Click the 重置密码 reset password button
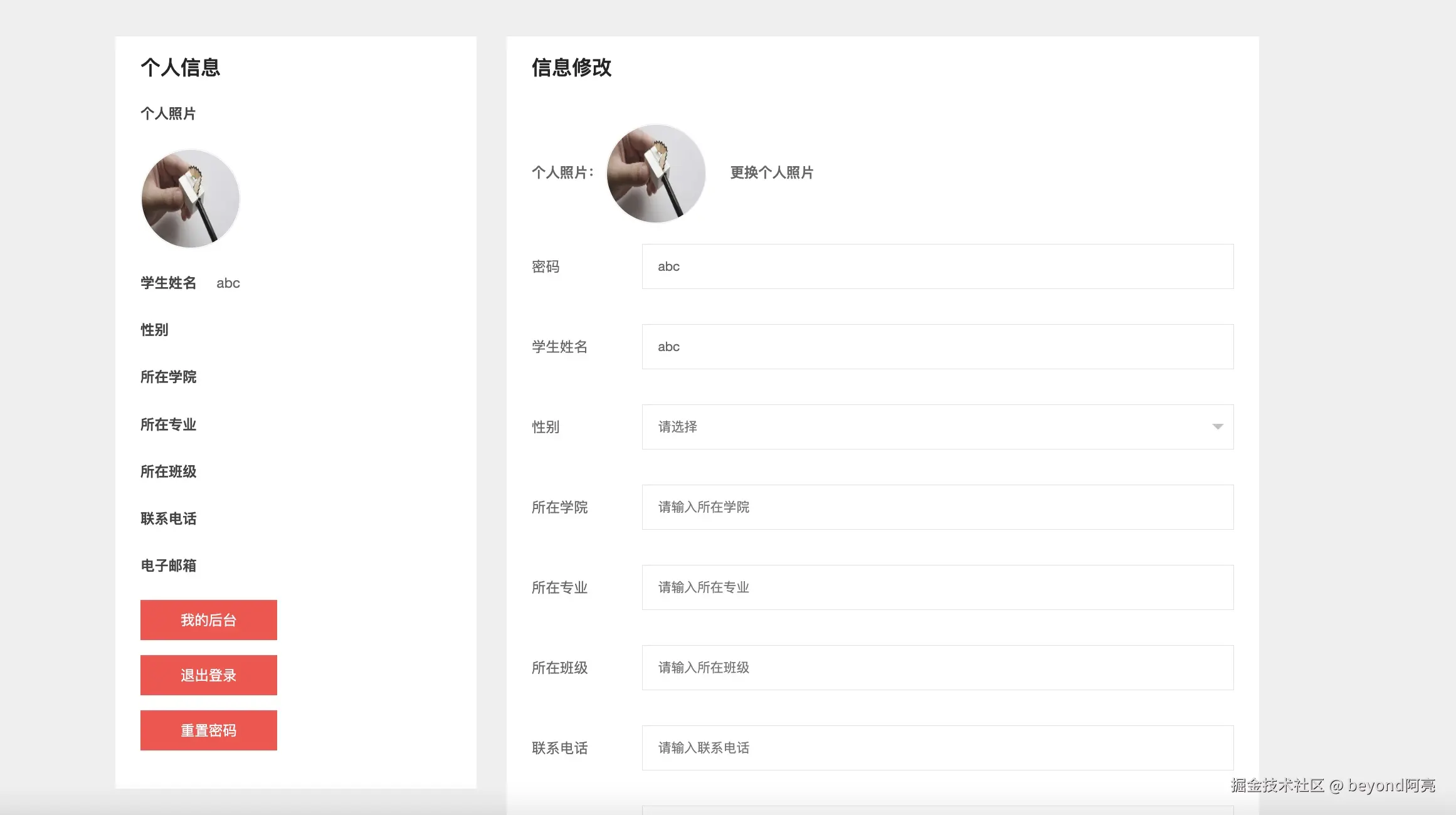Viewport: 1456px width, 815px height. 208,730
